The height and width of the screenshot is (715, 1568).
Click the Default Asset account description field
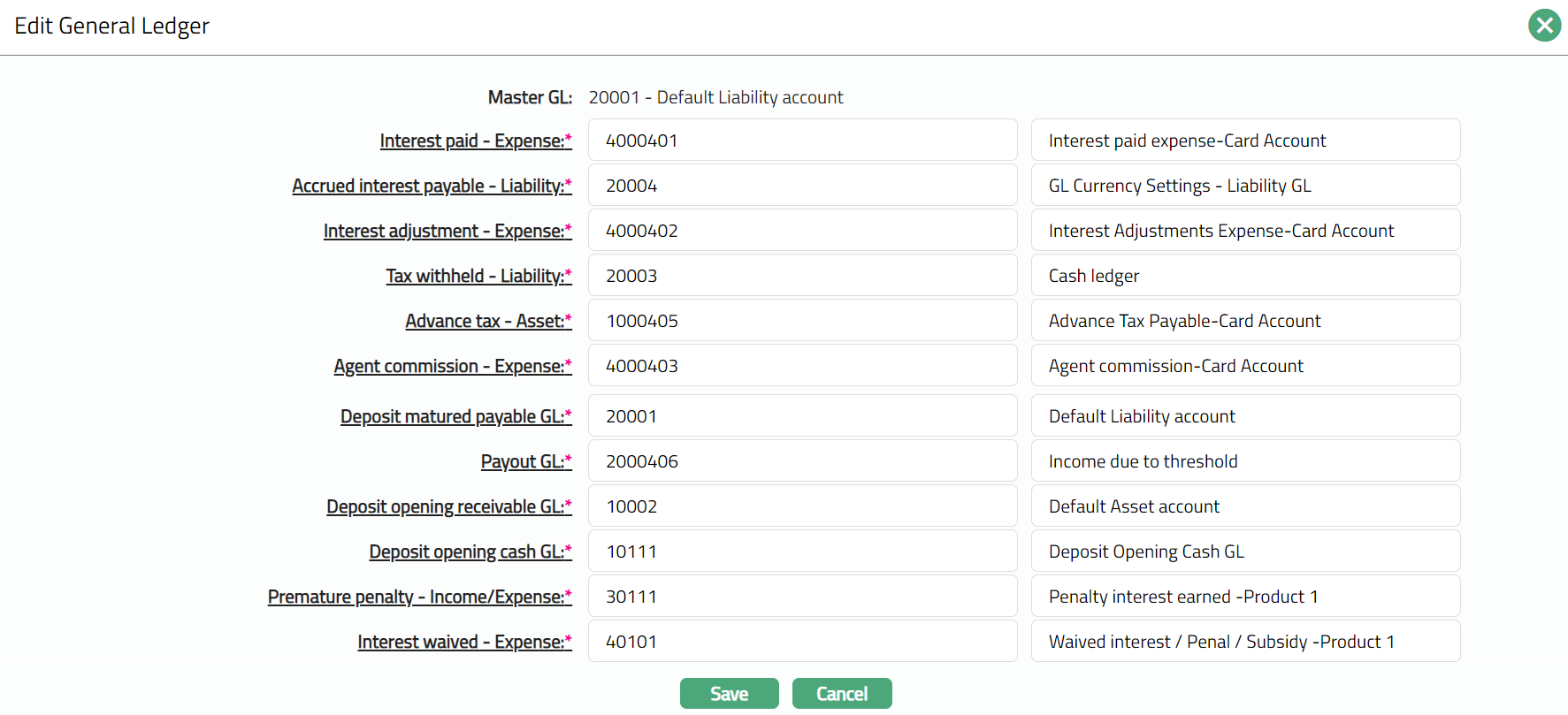click(1244, 506)
